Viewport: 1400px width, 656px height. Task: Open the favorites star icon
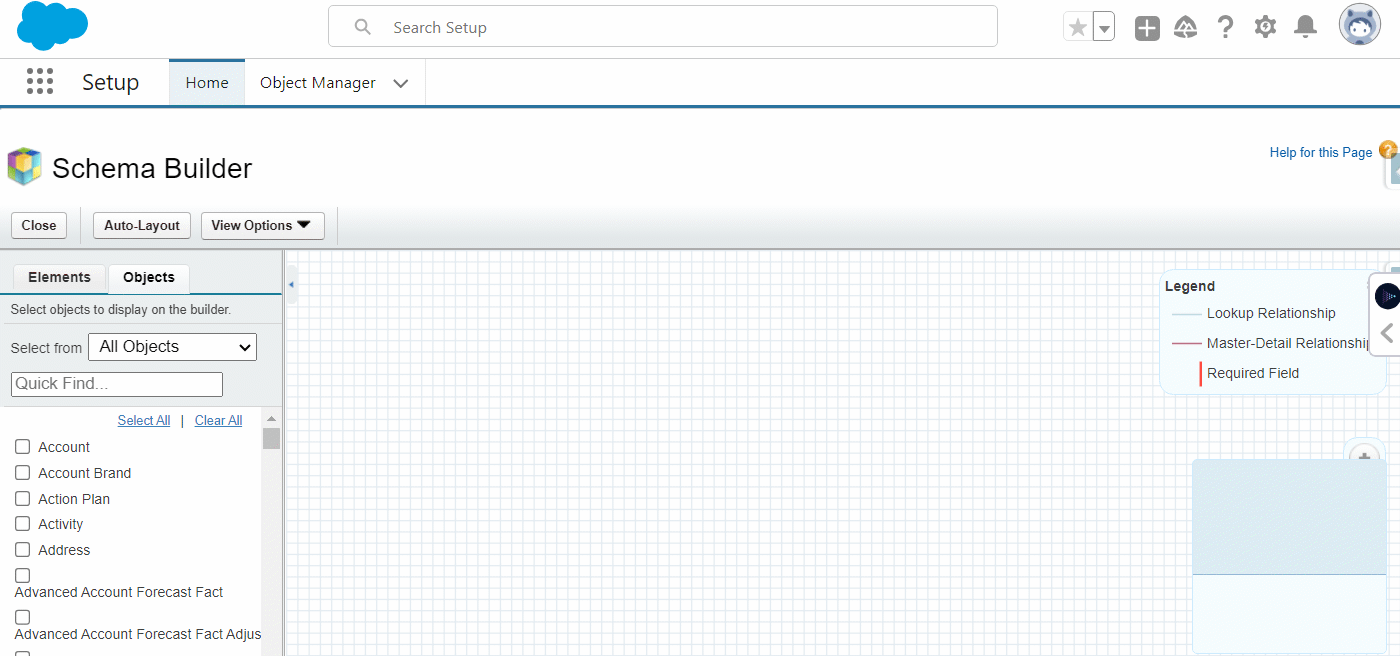click(1077, 28)
